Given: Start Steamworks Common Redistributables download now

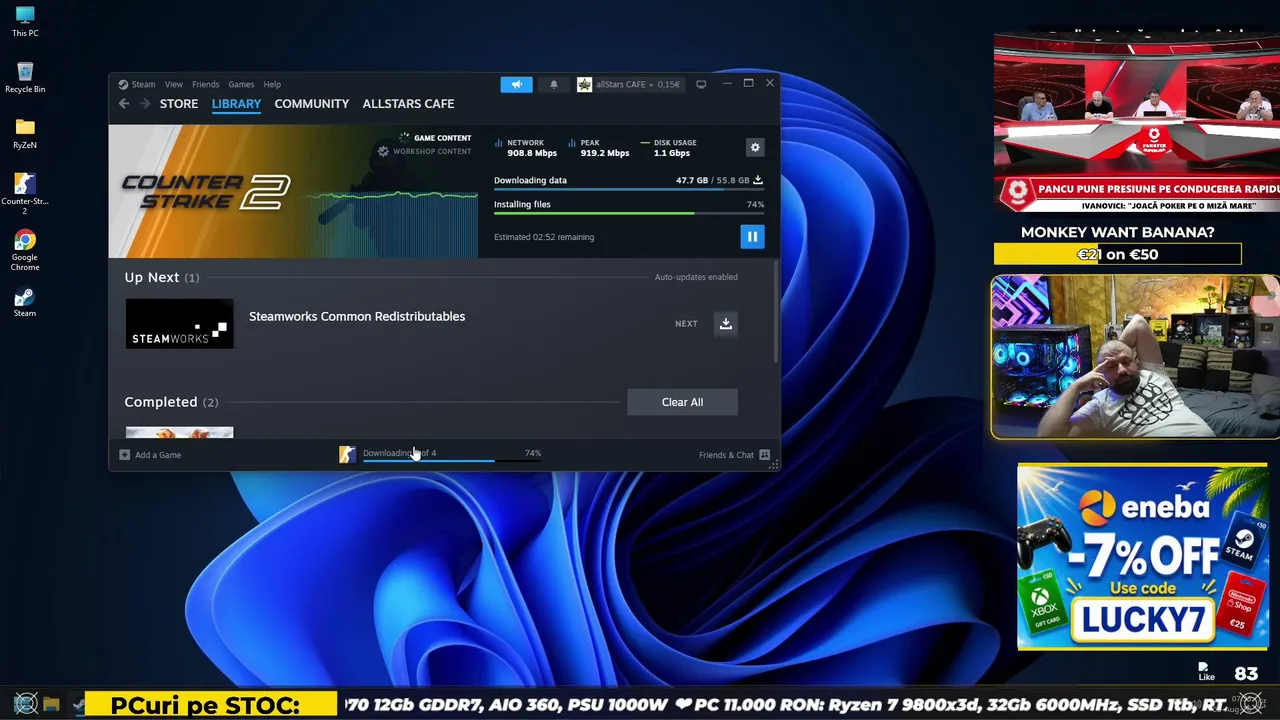Looking at the screenshot, I should tap(726, 323).
